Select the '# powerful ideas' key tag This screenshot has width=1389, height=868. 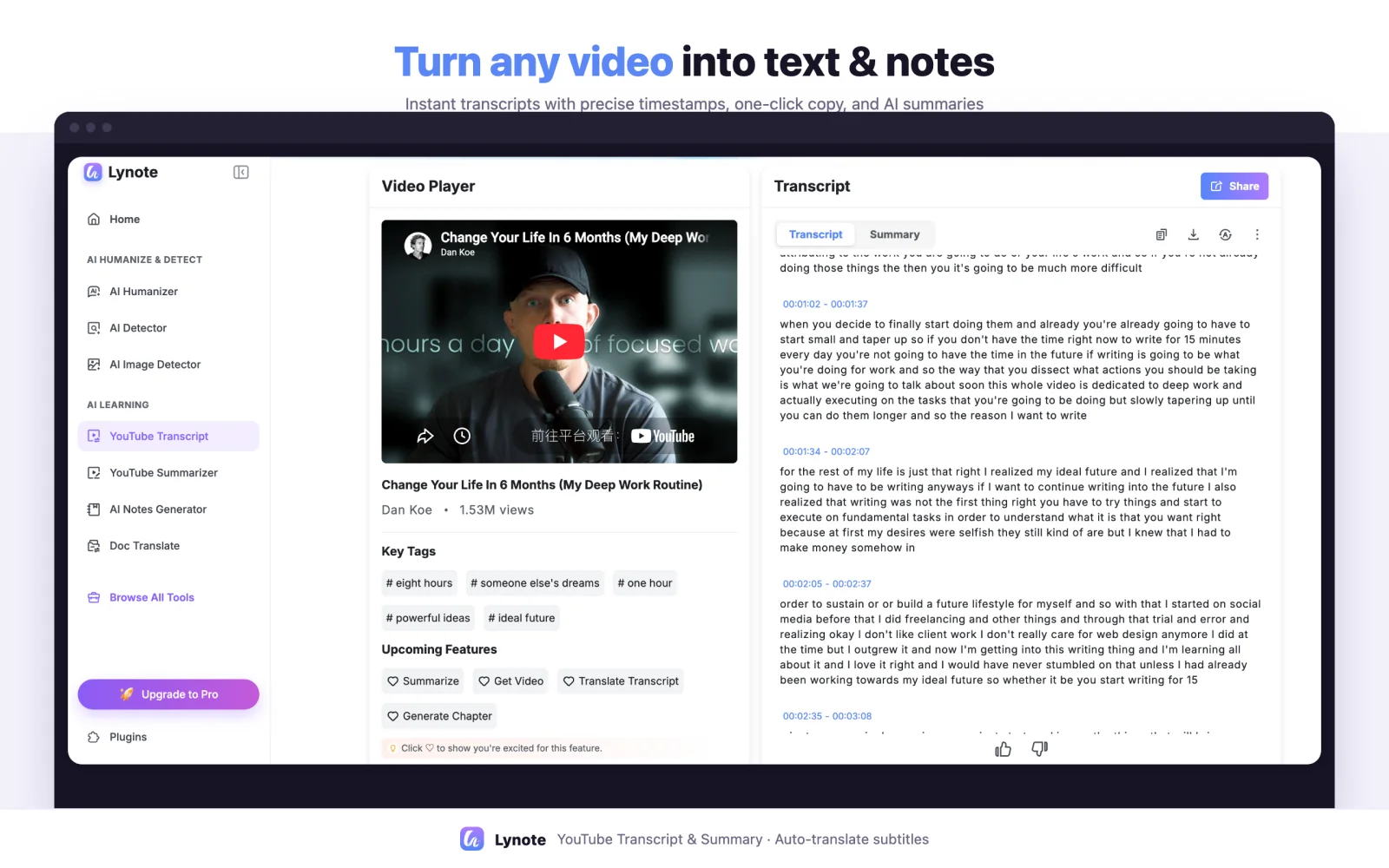(428, 618)
